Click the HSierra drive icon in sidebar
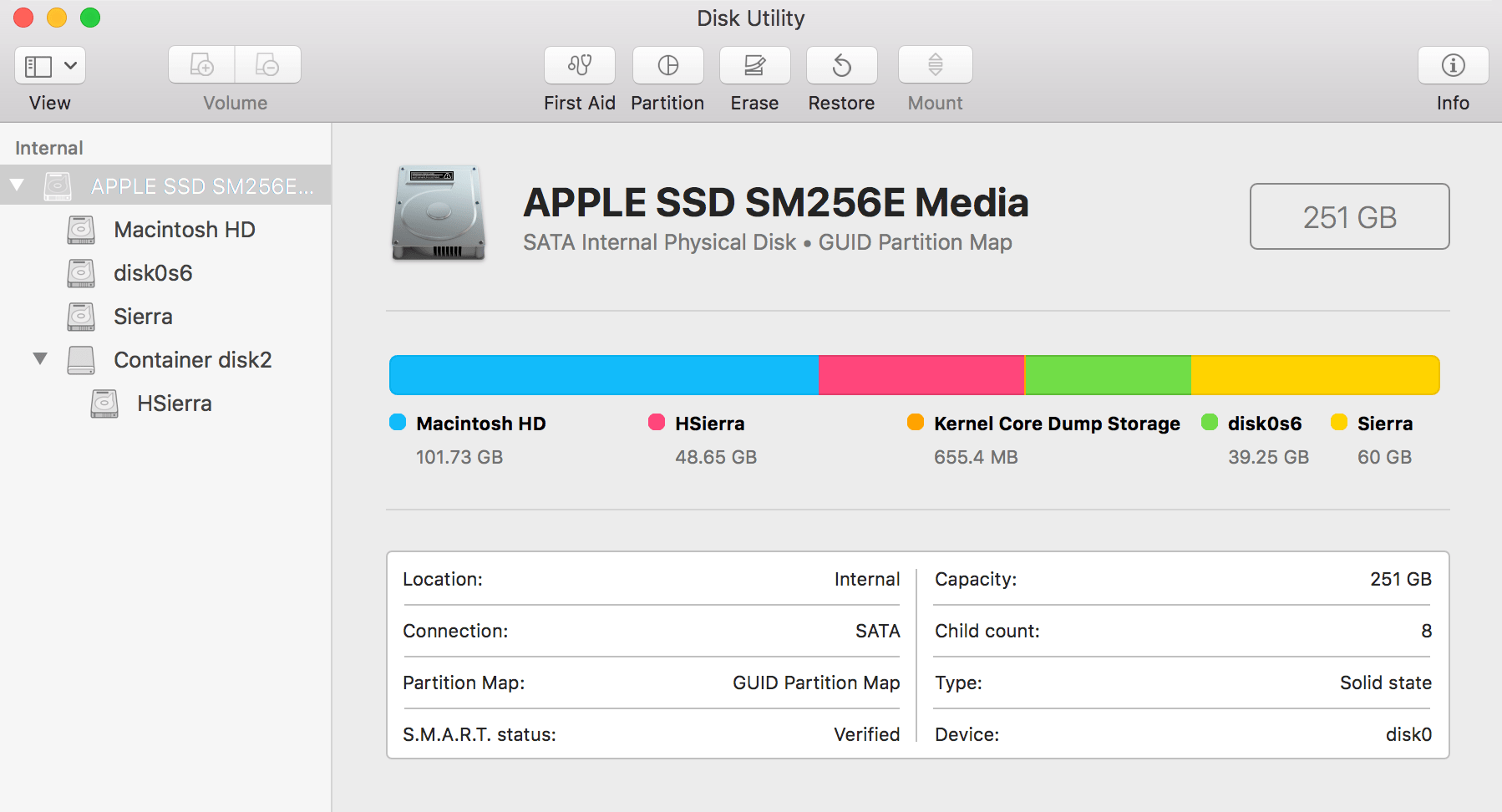The height and width of the screenshot is (812, 1502). pos(104,403)
